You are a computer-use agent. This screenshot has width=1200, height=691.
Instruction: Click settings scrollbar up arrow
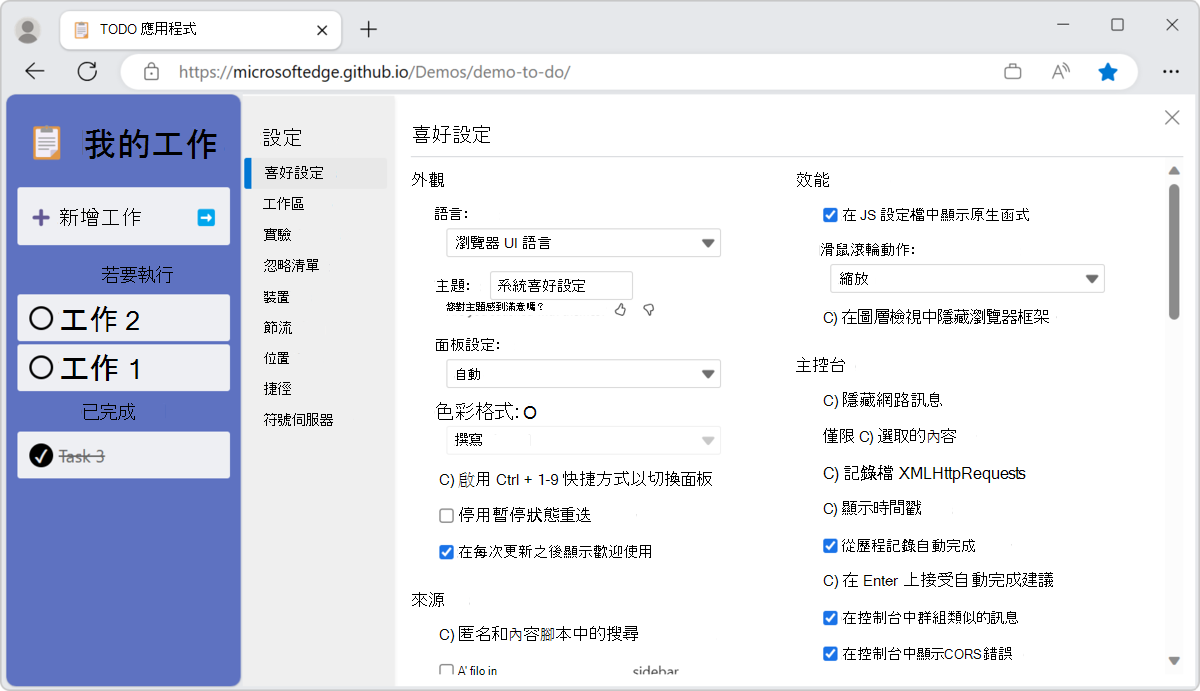coord(1174,170)
